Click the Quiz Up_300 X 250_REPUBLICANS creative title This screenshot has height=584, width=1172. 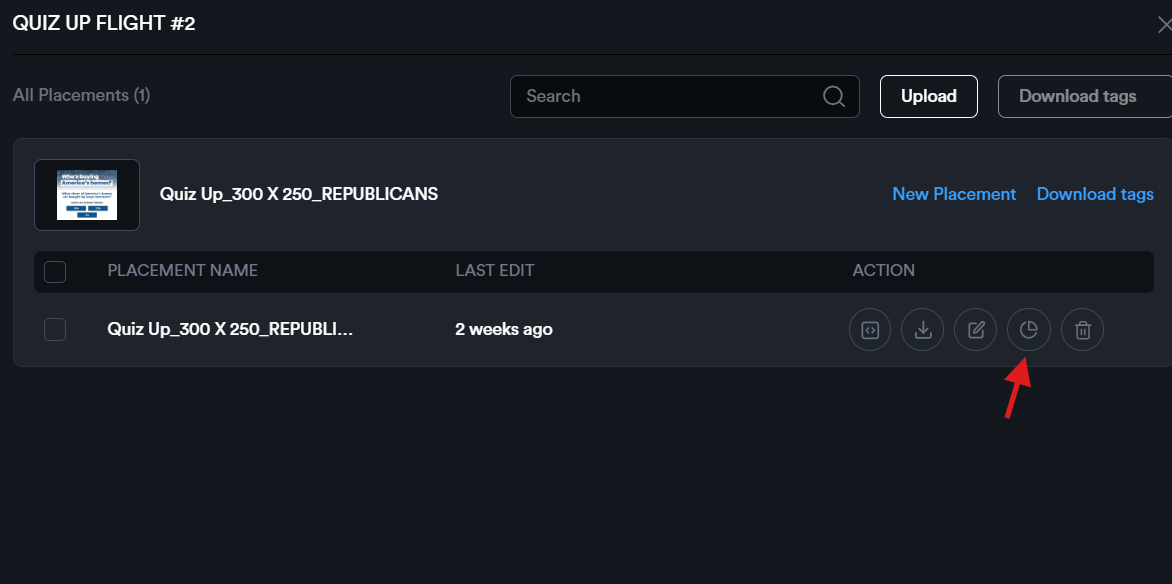(299, 194)
